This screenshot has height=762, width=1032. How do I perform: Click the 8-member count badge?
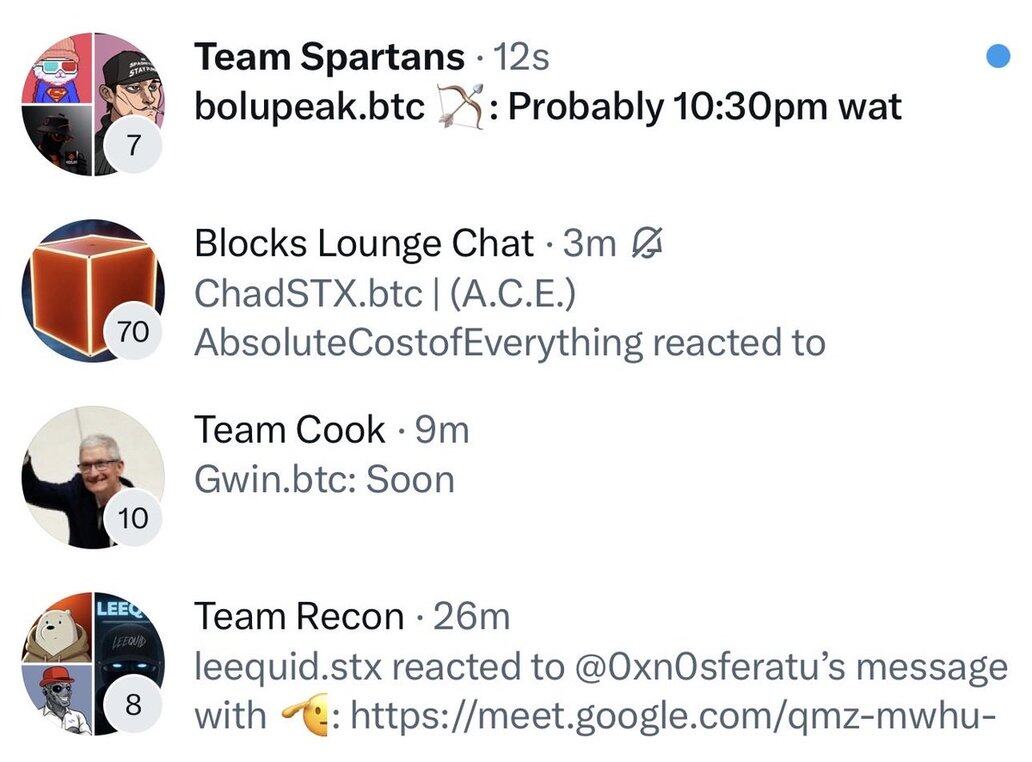133,706
